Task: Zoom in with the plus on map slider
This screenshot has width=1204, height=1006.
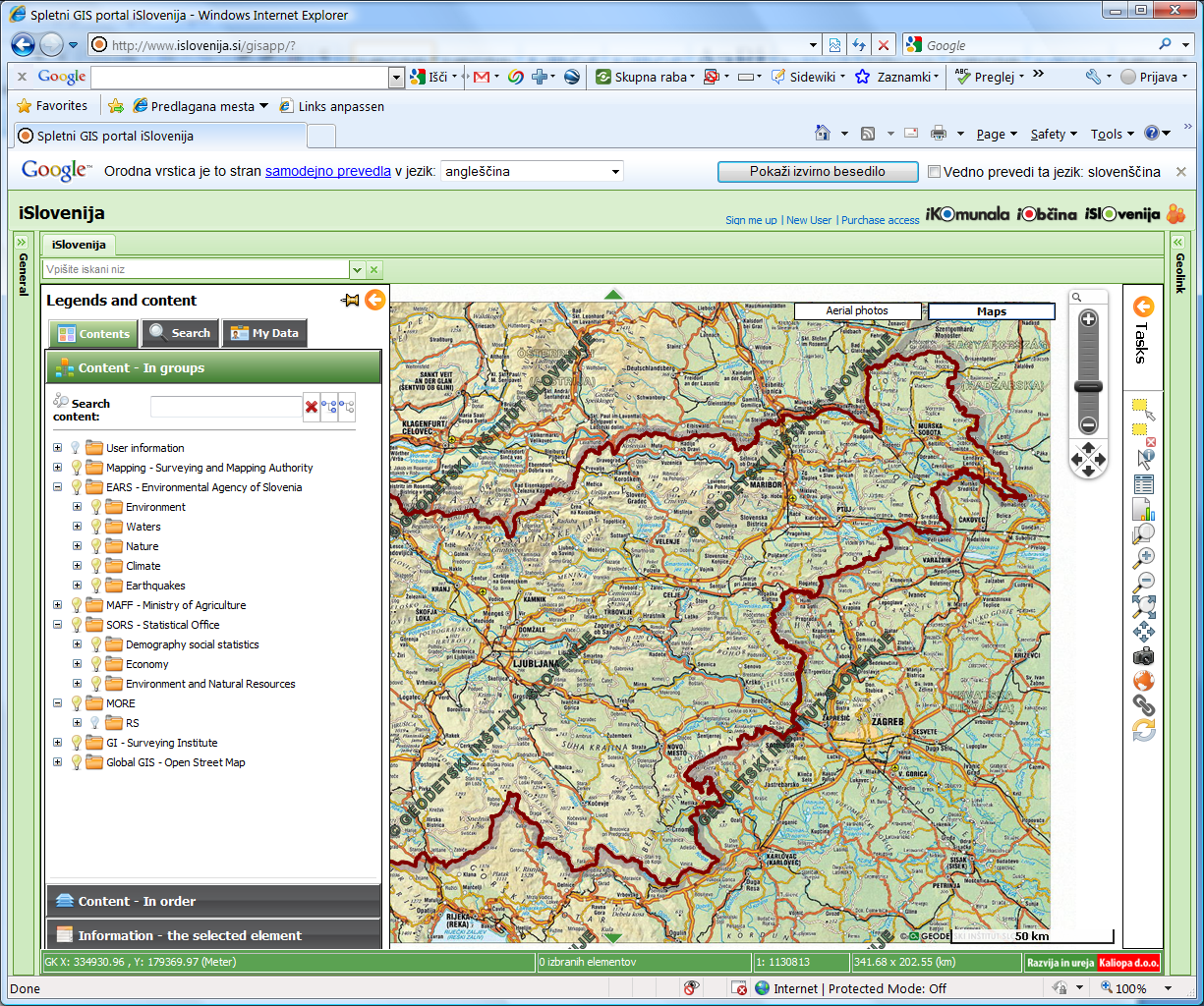Action: [x=1088, y=319]
